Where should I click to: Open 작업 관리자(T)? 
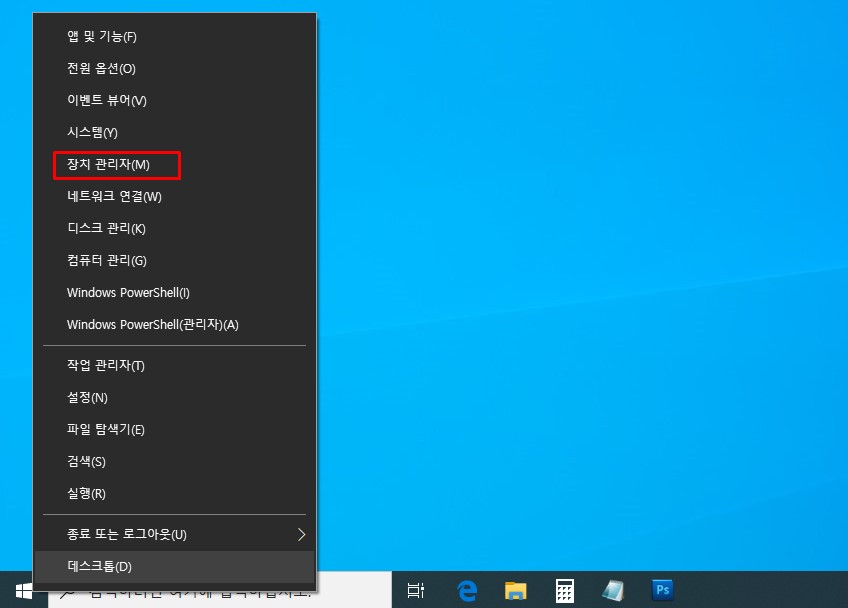175,366
